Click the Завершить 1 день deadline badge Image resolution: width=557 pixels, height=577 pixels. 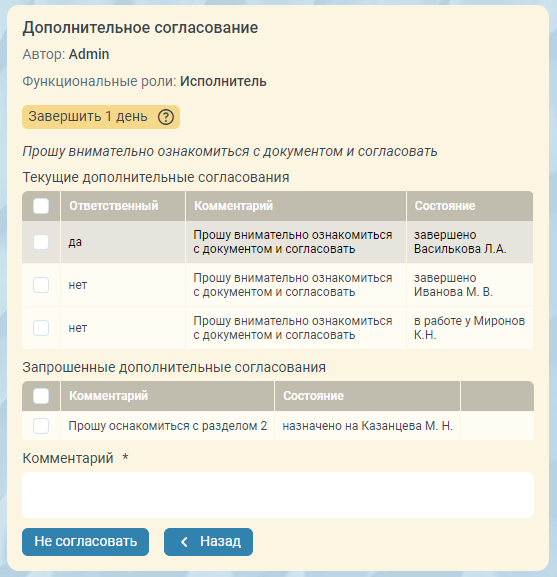[x=101, y=117]
